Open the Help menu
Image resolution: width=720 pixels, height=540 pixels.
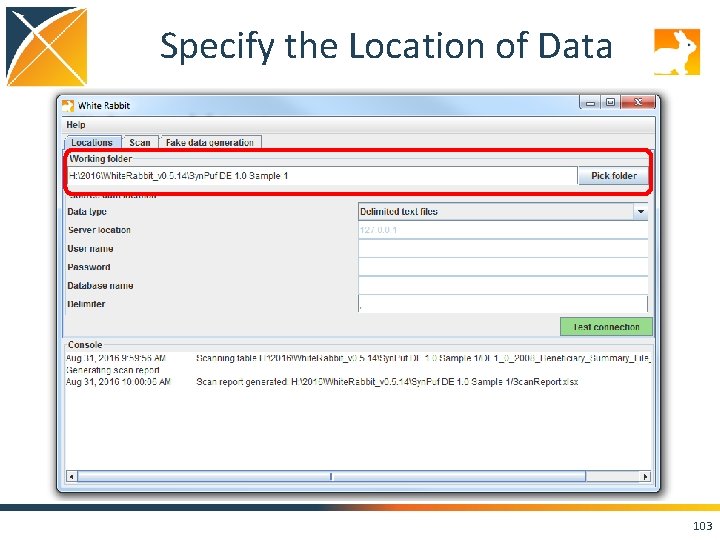point(75,125)
